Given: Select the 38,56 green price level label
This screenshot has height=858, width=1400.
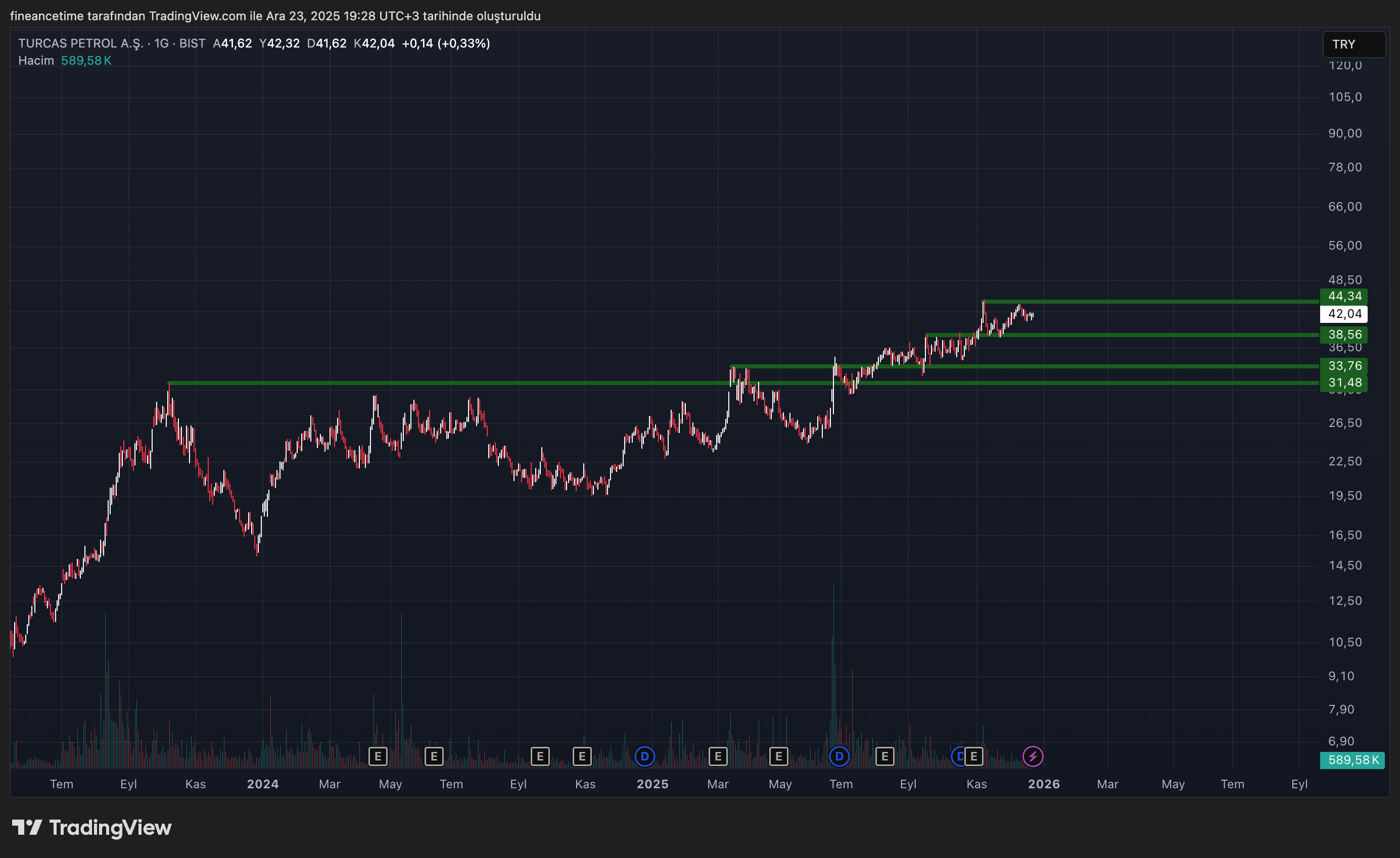Looking at the screenshot, I should tap(1344, 335).
